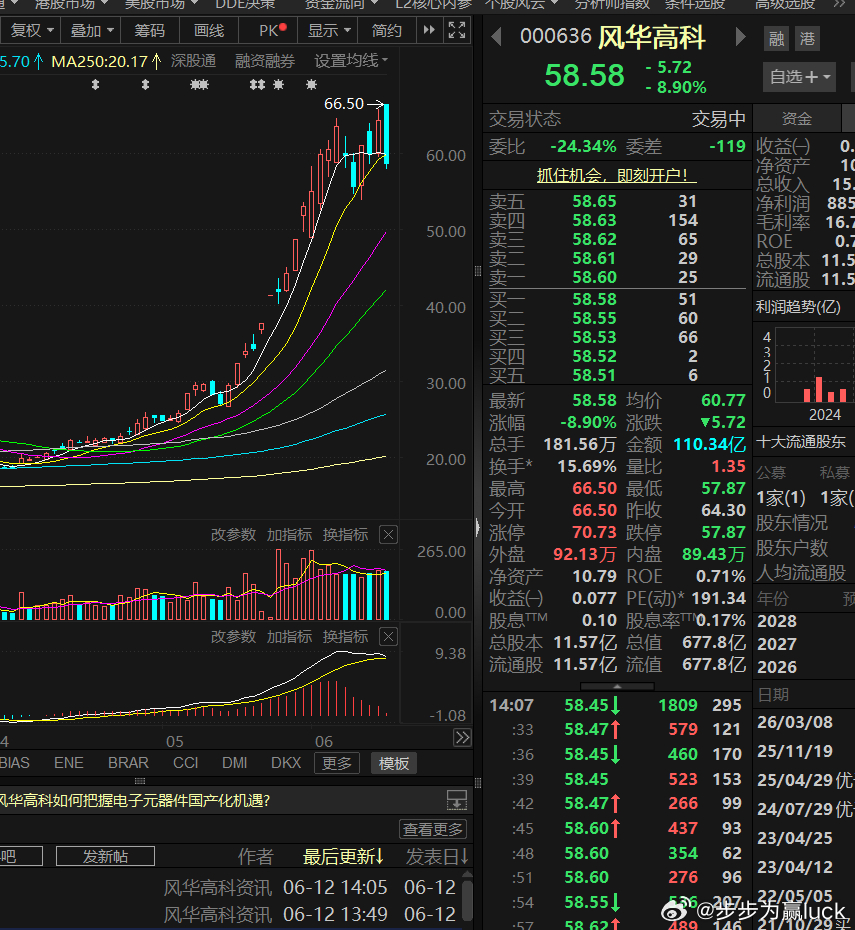Click 改参数 in volume panel

point(234,535)
